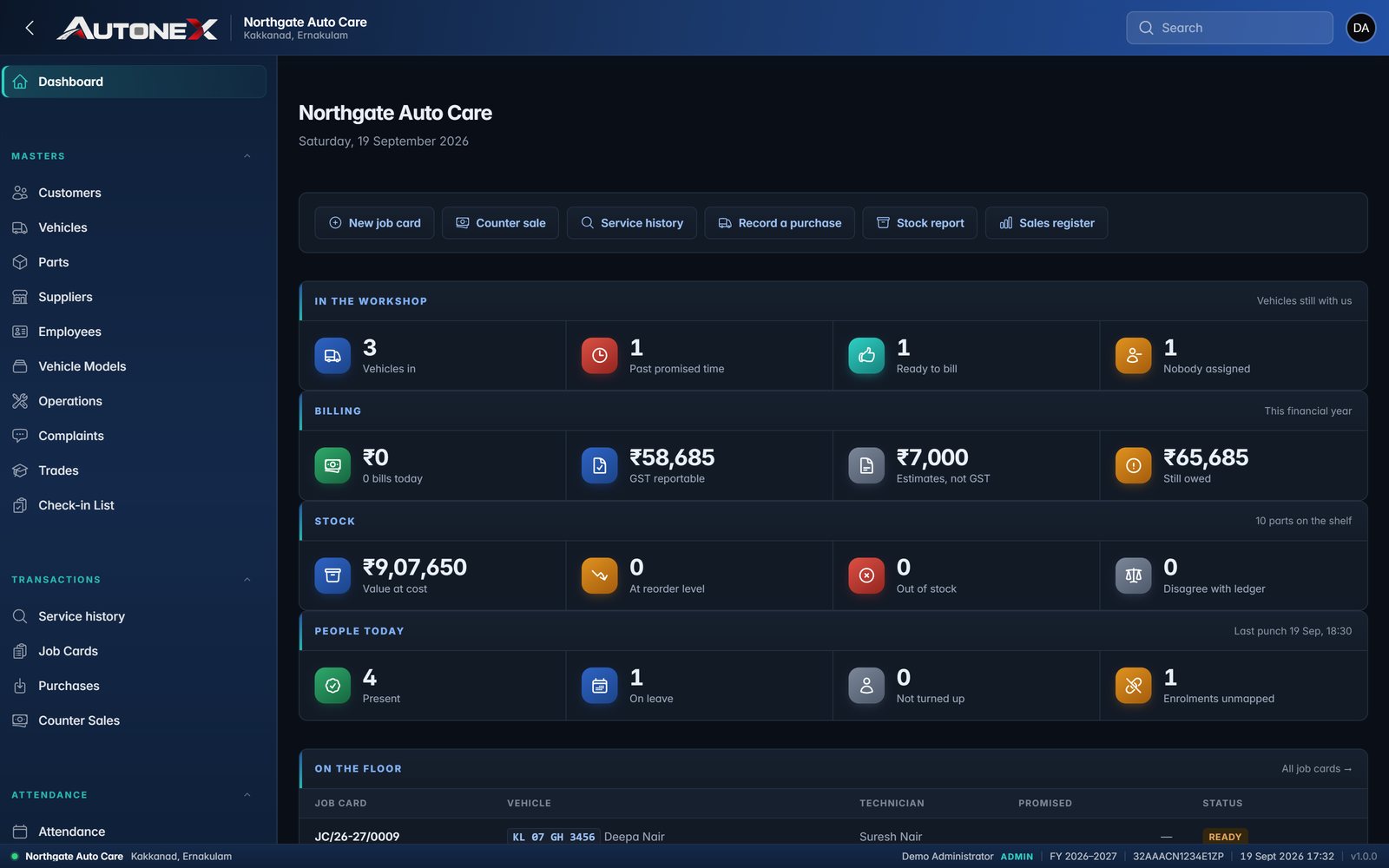Go to Vehicle Models in sidebar
This screenshot has width=1389, height=868.
pyautogui.click(x=135, y=366)
